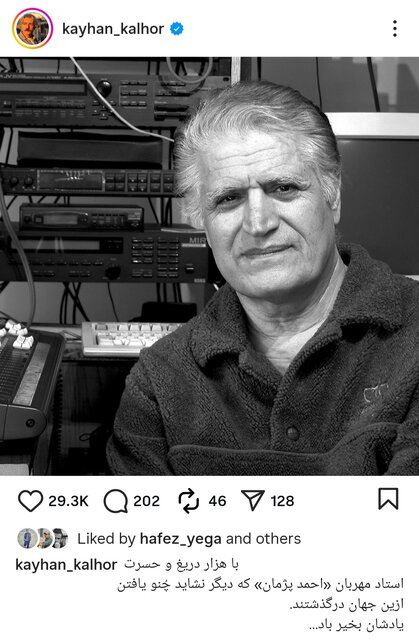Screen dimensions: 419x640
Task: Tap the first caption line in Persian
Action: tap(182, 564)
